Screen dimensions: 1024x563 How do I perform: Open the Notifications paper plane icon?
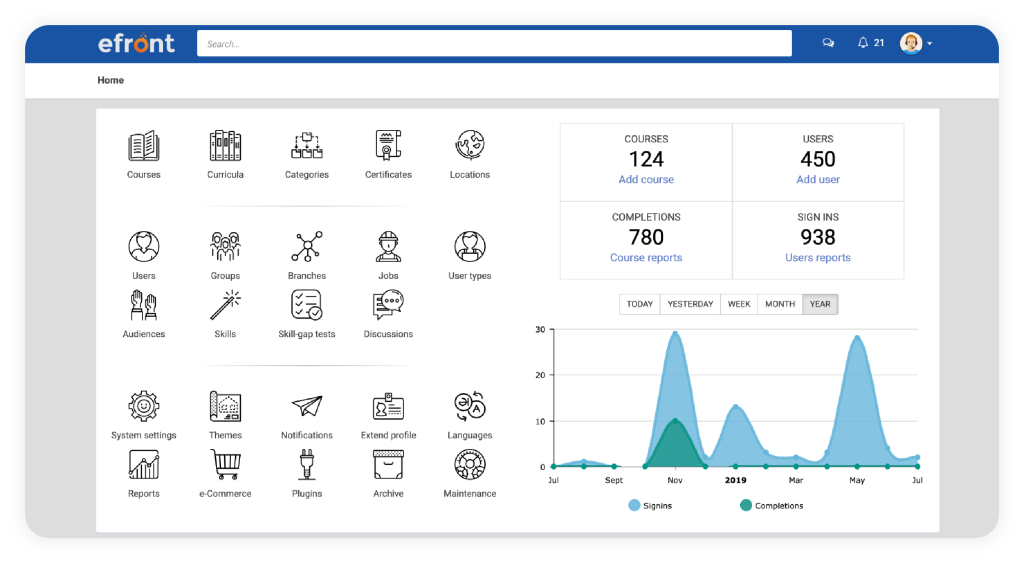click(x=306, y=407)
